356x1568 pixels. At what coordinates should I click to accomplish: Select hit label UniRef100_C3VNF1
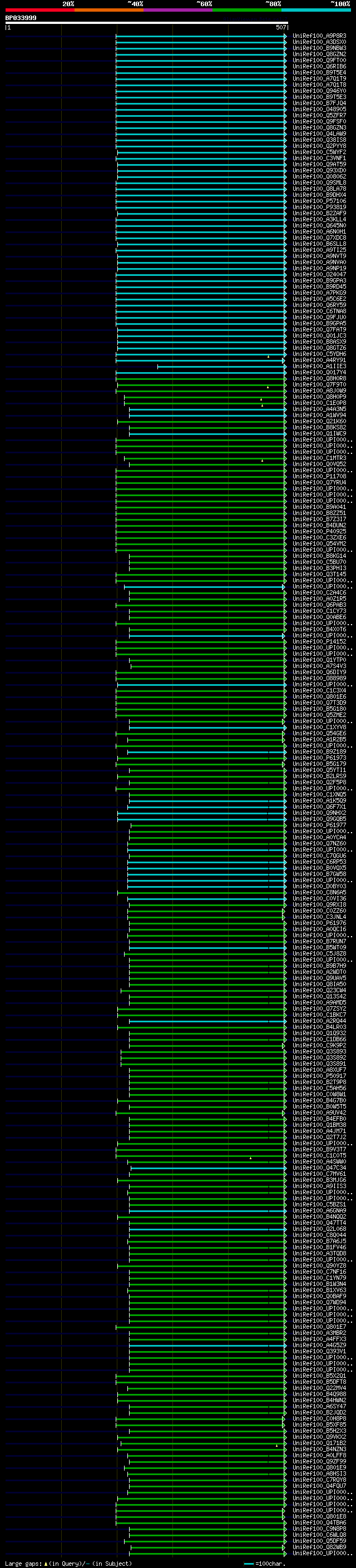(x=319, y=159)
